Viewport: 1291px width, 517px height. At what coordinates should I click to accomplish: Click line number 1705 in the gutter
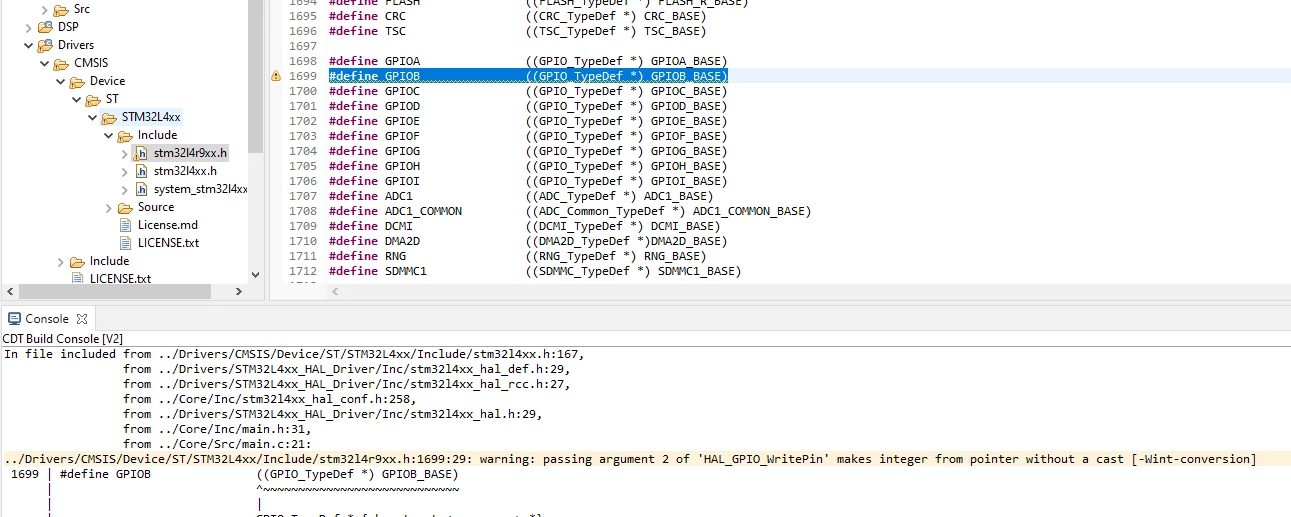coord(303,166)
